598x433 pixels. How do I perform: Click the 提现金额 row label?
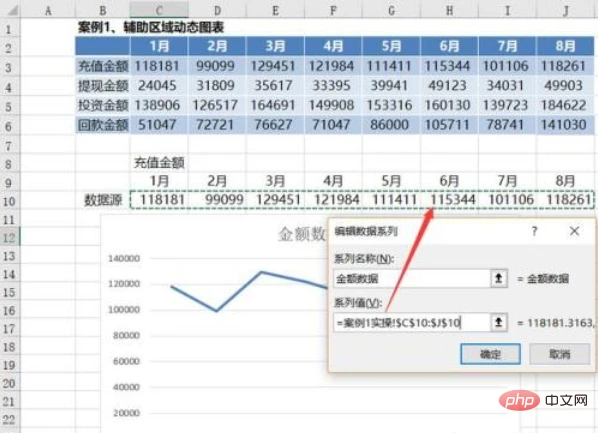point(103,85)
